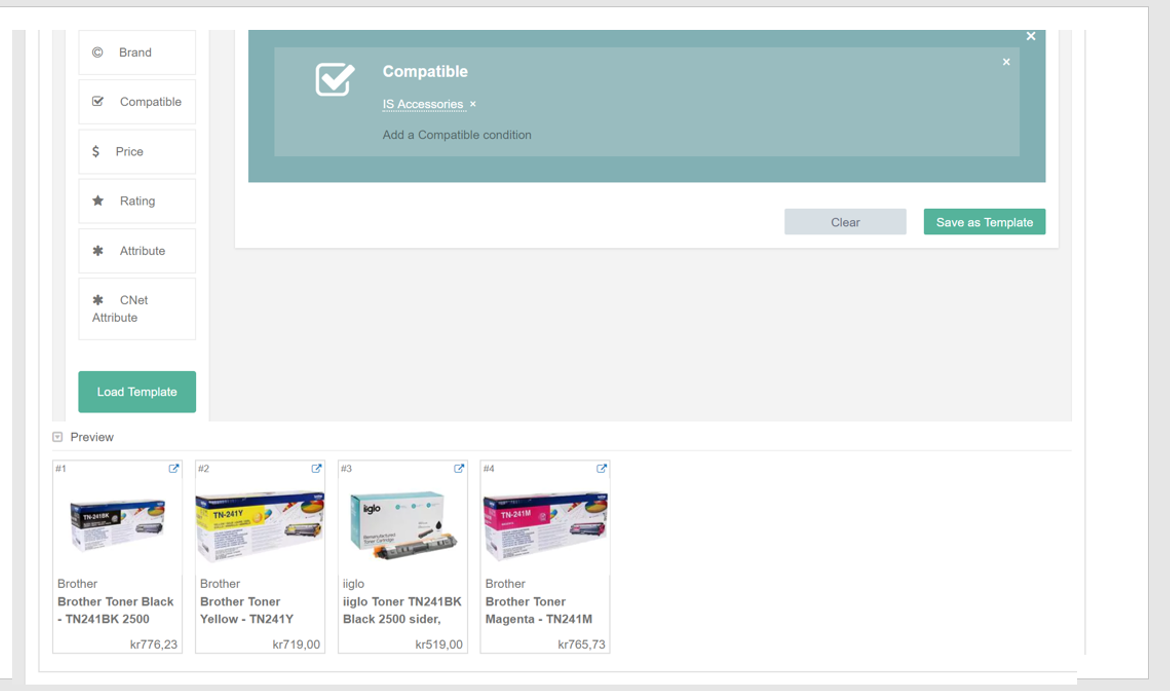Image resolution: width=1170 pixels, height=691 pixels.
Task: Click the CNet Attribute asterisk icon
Action: (x=98, y=300)
